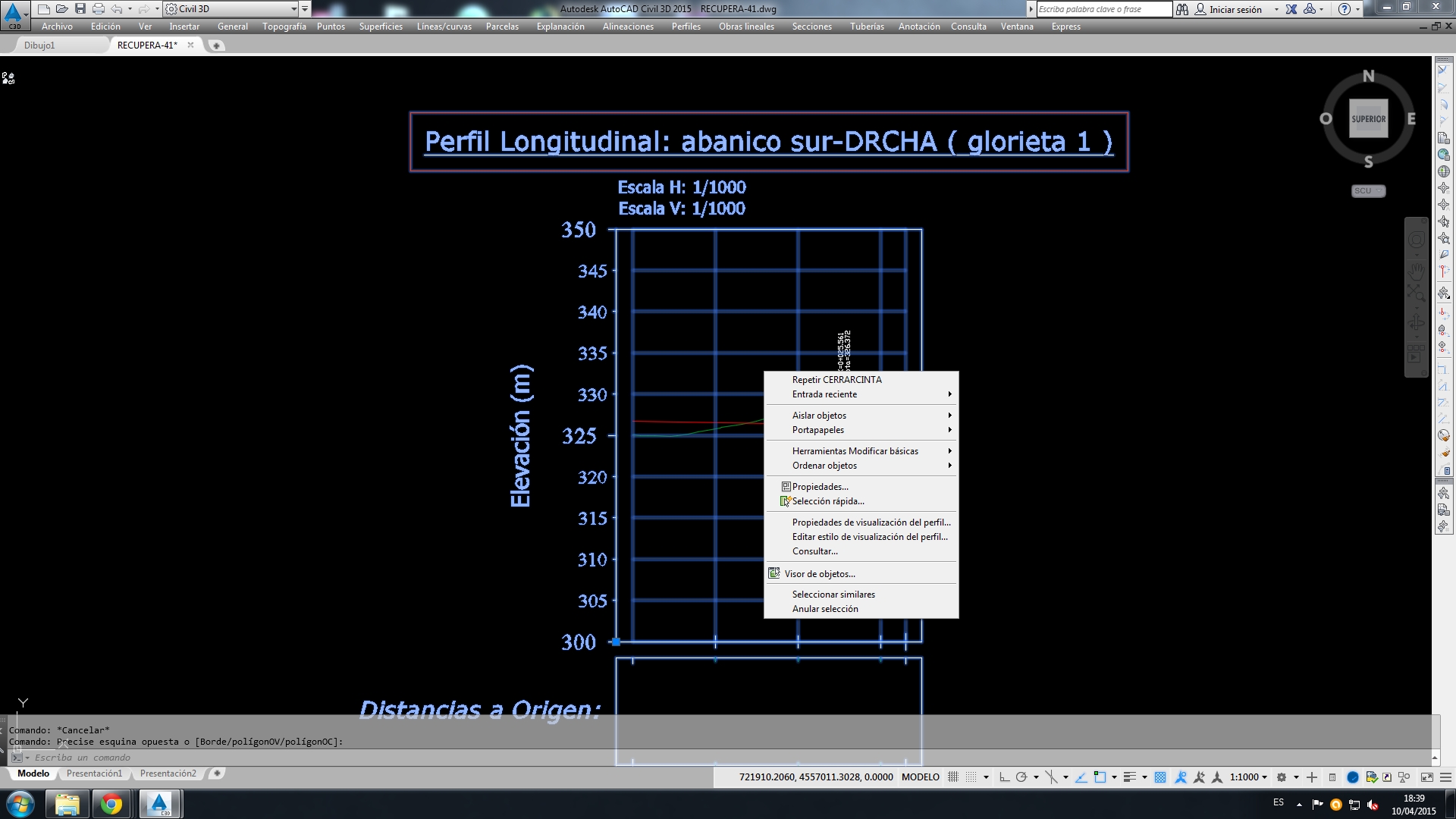Screen dimensions: 1456x819
Task: Click Workspace Switching gear in status bar
Action: pos(1282,777)
